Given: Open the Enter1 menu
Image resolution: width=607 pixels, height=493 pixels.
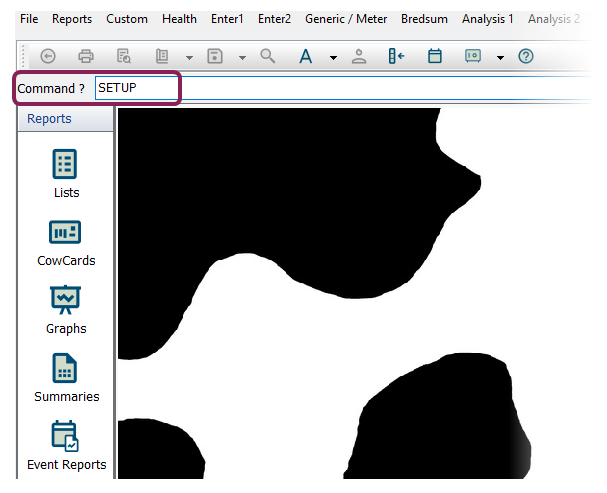Looking at the screenshot, I should pyautogui.click(x=227, y=19).
